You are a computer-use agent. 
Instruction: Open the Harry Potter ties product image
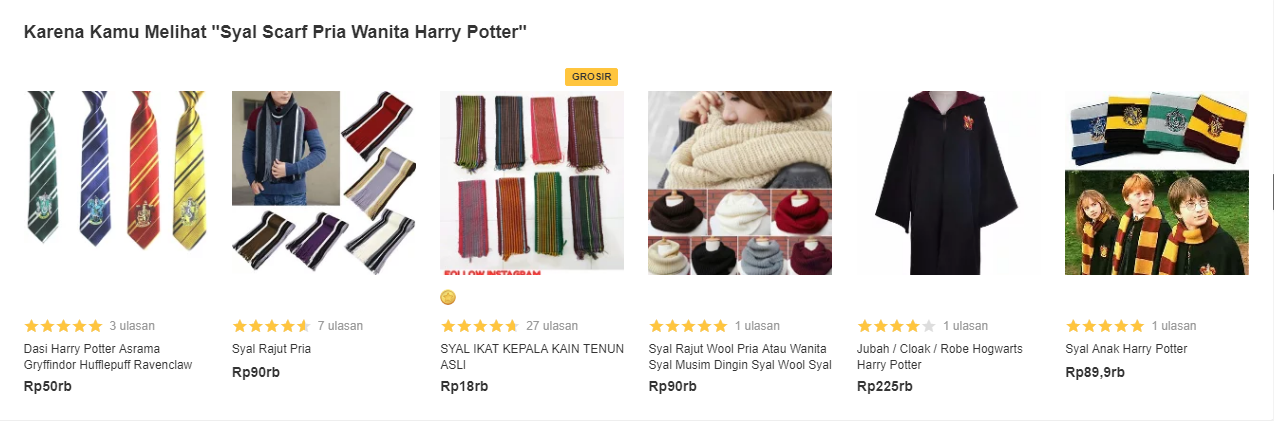click(115, 182)
